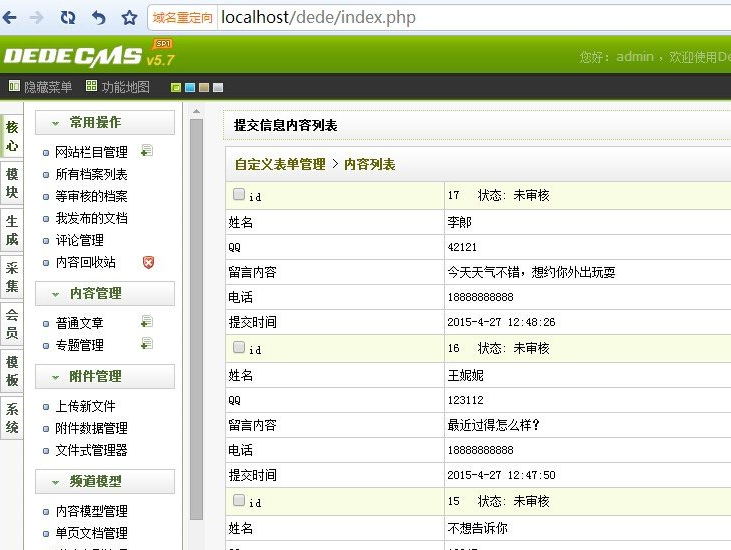Check the checkbox for record id 17

point(239,194)
